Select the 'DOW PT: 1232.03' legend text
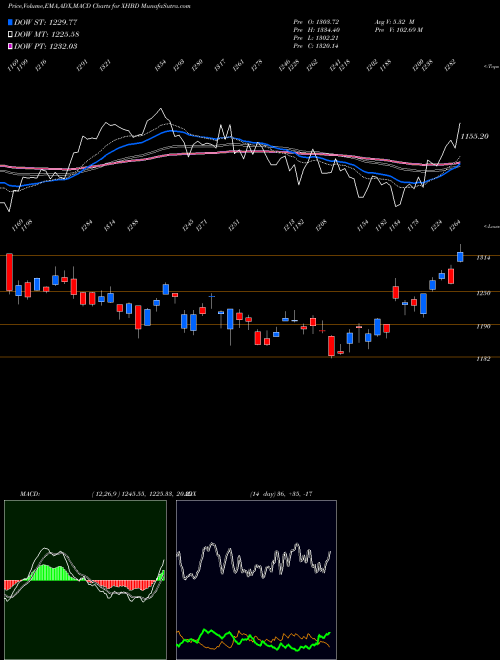Viewport: 500px width, 660px height. click(46, 46)
